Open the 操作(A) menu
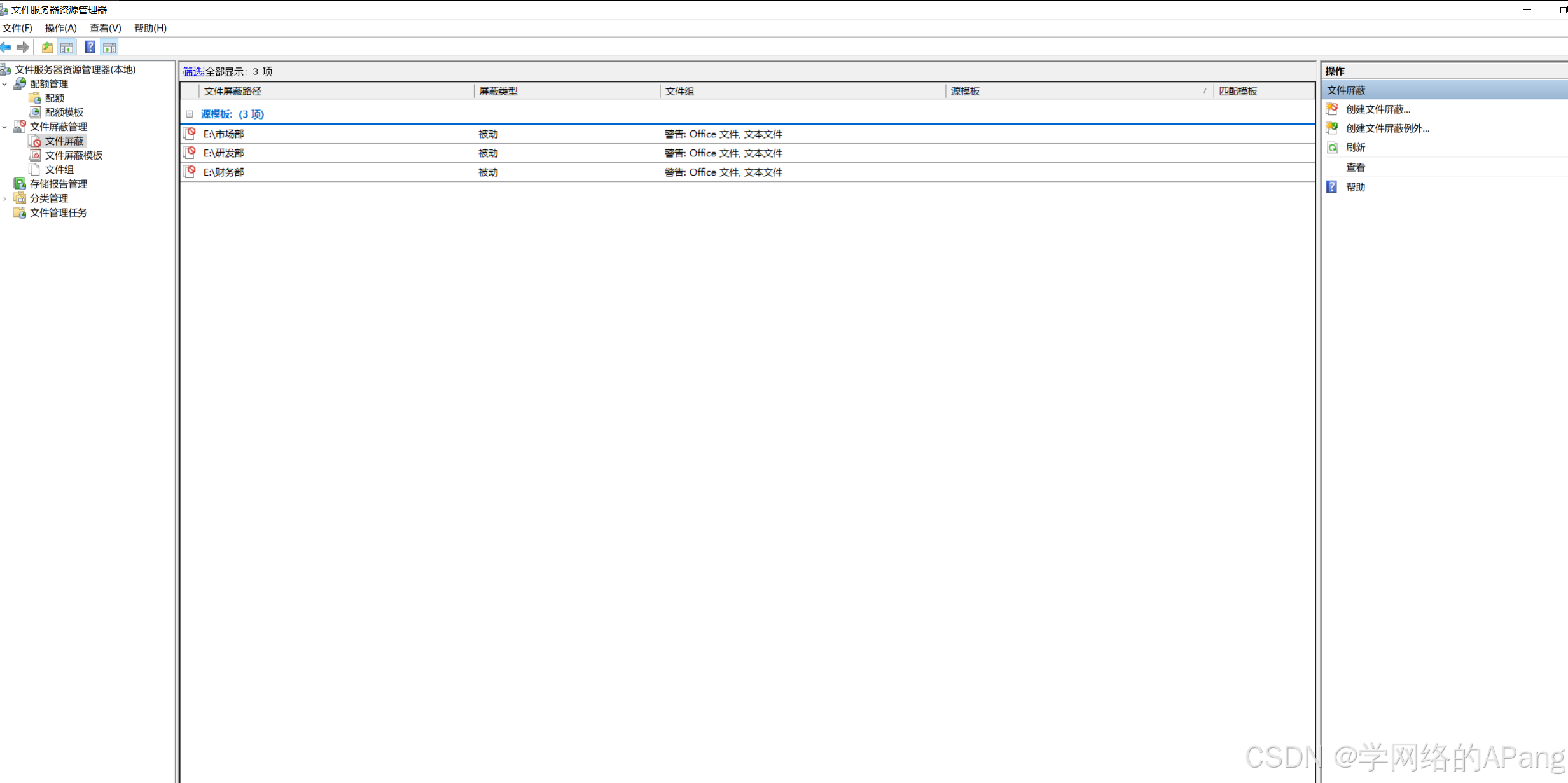Viewport: 1568px width, 783px height. pyautogui.click(x=60, y=28)
